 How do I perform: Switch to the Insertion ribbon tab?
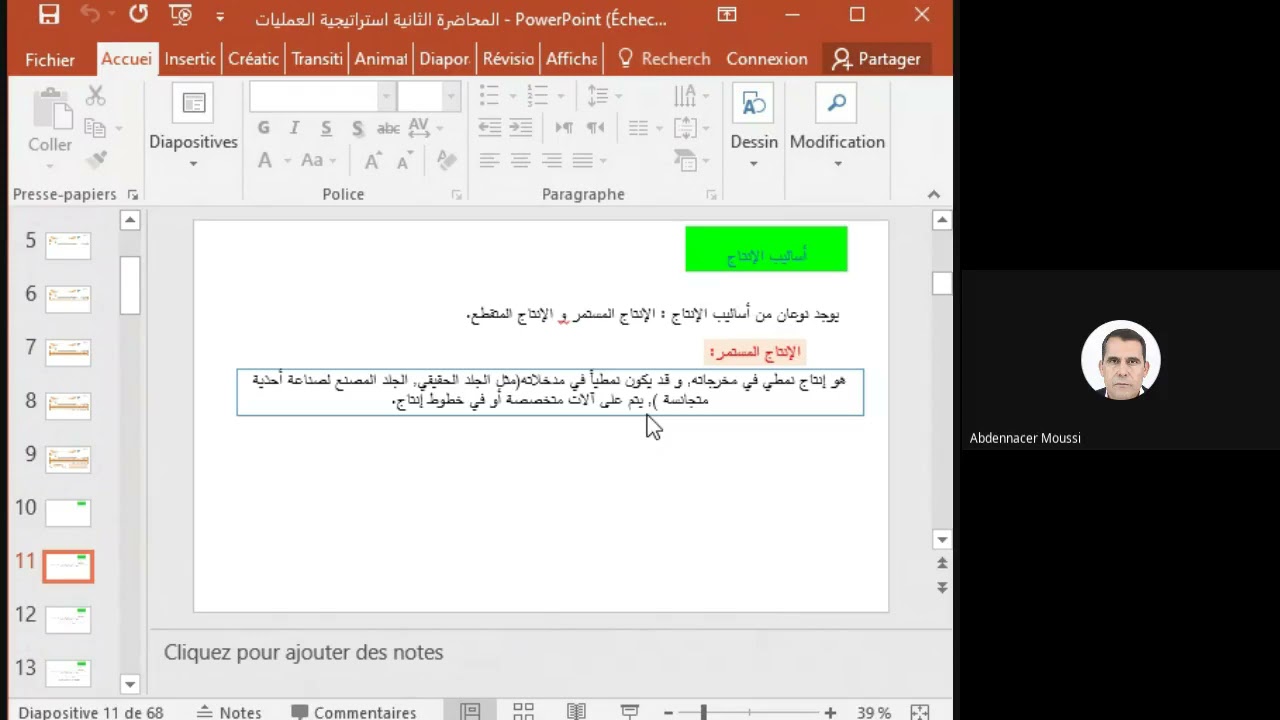[x=190, y=59]
